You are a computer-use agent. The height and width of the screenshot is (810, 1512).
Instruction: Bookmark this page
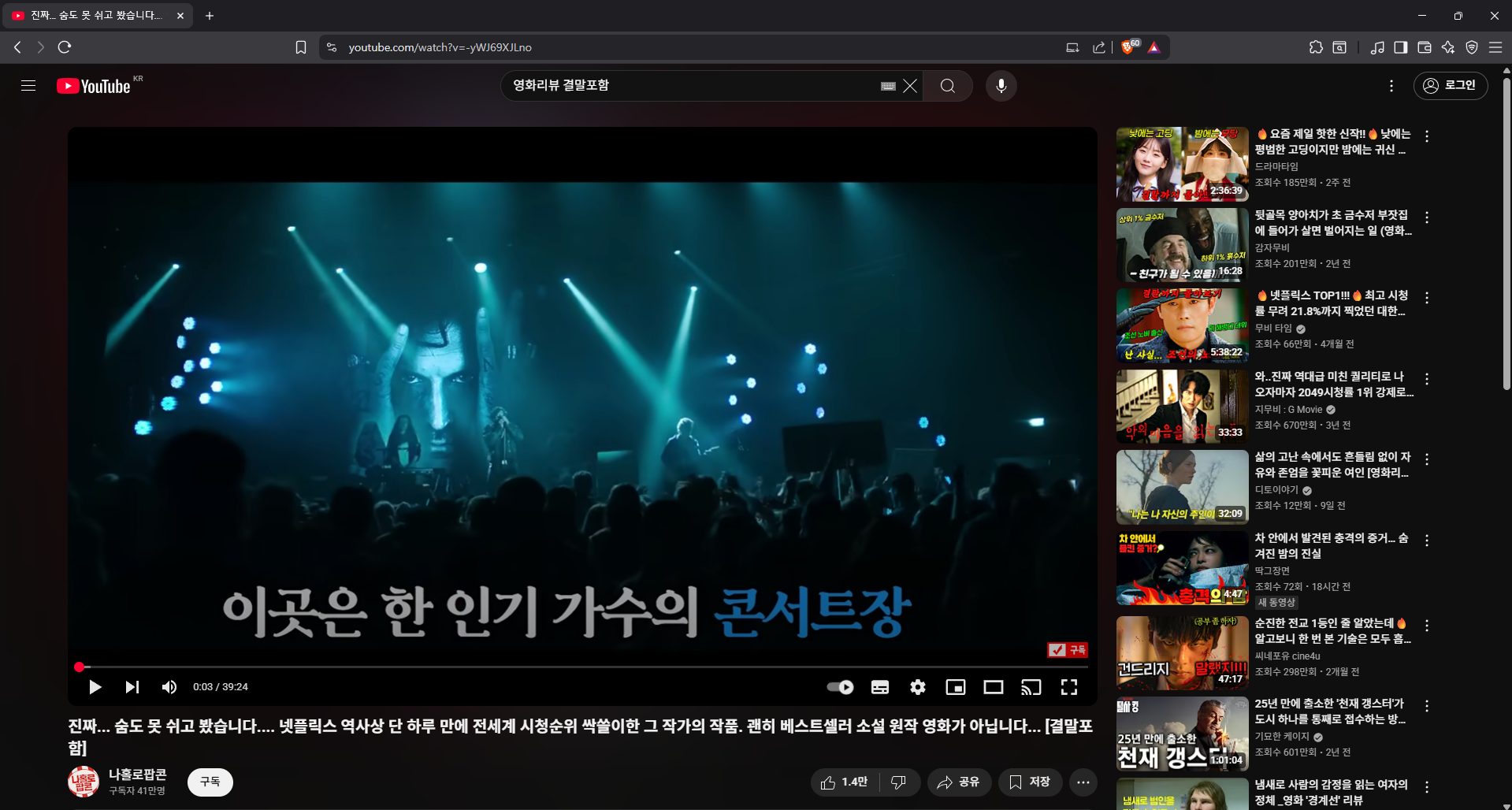point(300,47)
